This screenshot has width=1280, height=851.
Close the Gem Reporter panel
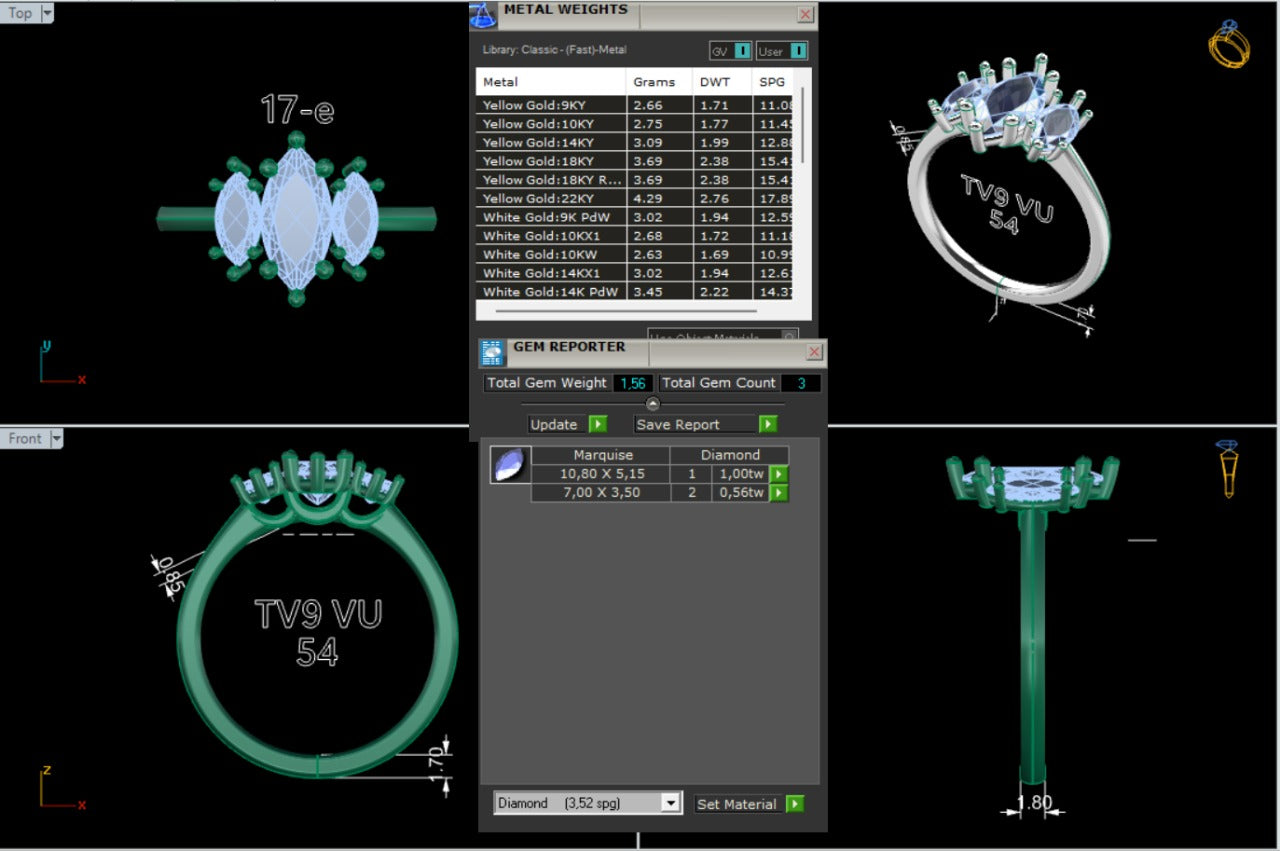tap(815, 352)
